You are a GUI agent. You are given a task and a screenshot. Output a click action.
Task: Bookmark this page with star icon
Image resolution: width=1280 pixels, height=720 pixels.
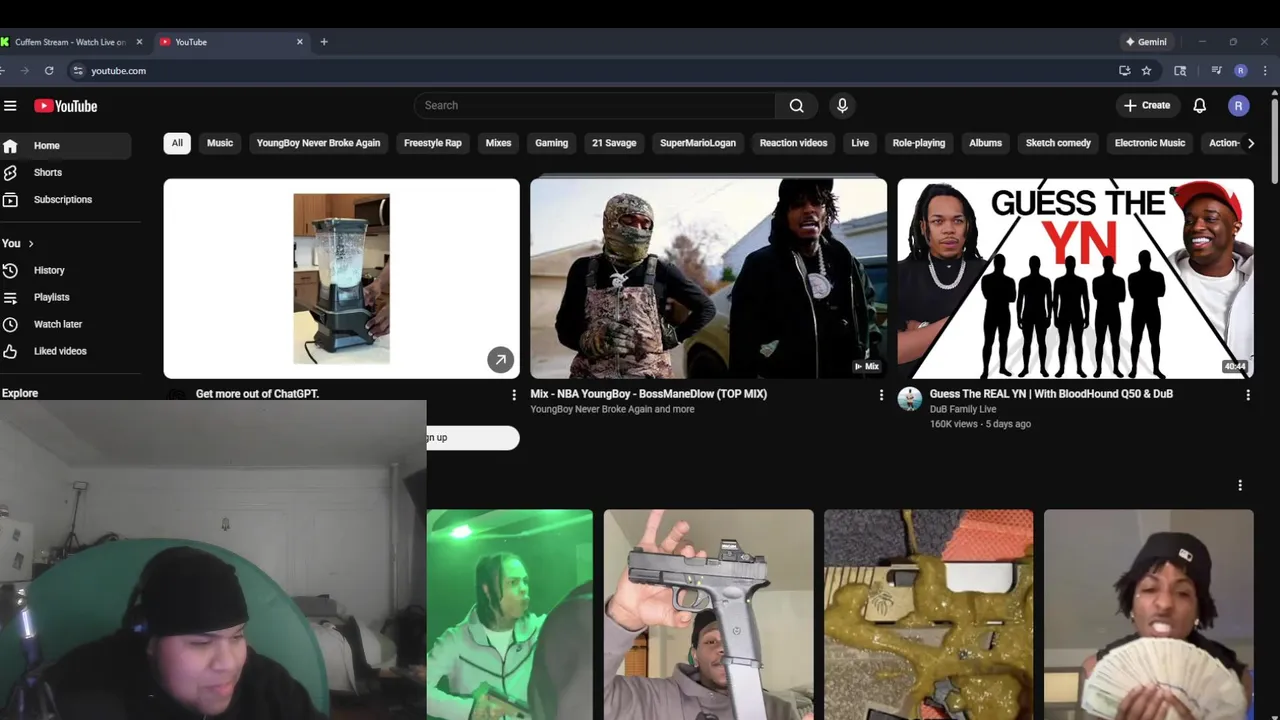point(1146,71)
